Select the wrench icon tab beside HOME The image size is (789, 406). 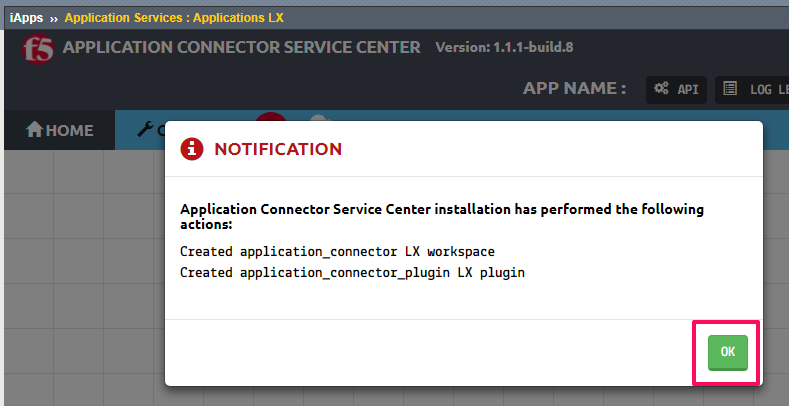click(x=144, y=130)
